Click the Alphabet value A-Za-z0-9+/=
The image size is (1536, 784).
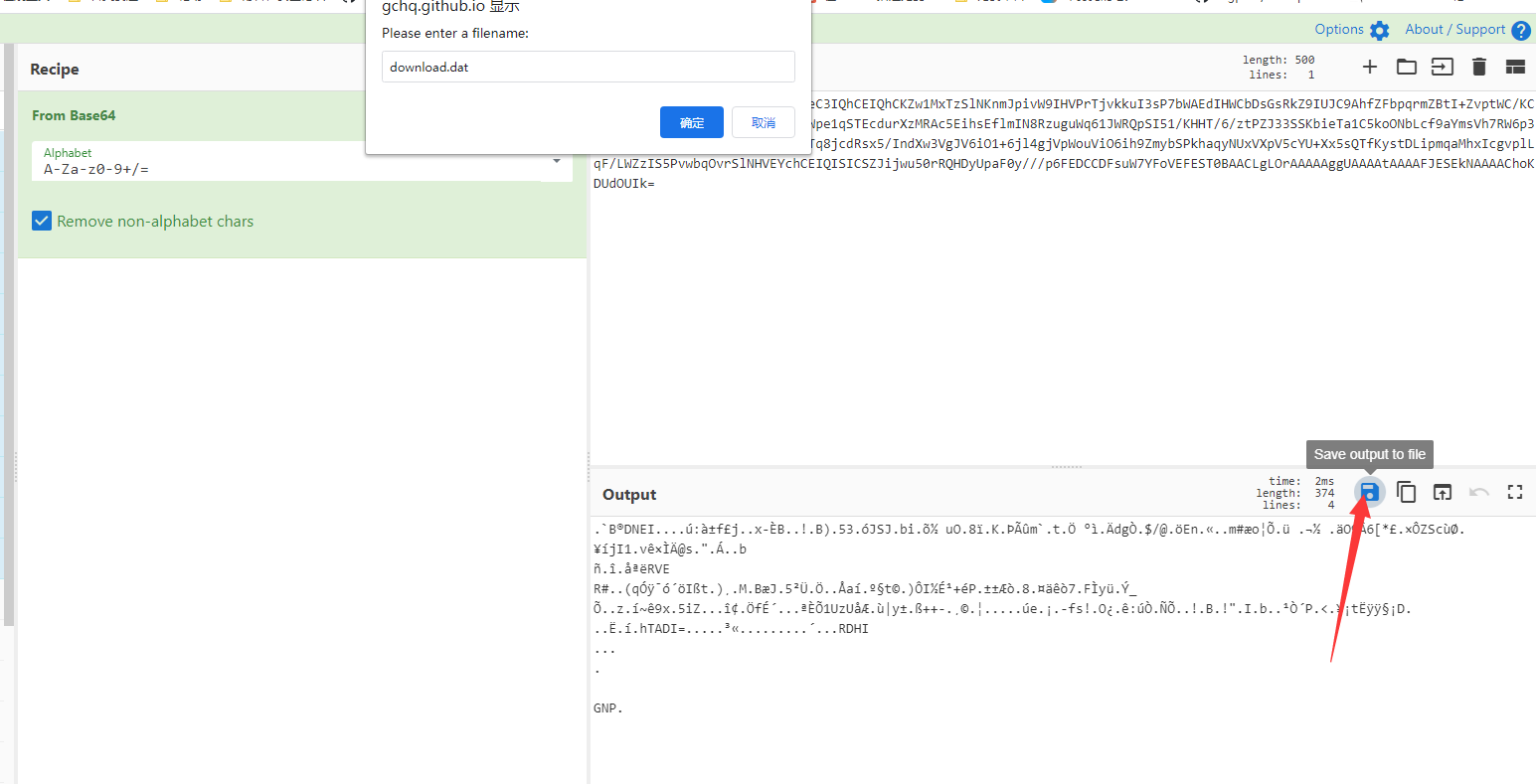(96, 169)
